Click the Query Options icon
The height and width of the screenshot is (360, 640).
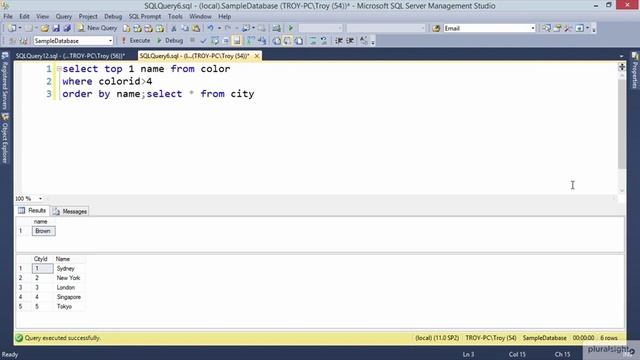tap(226, 41)
